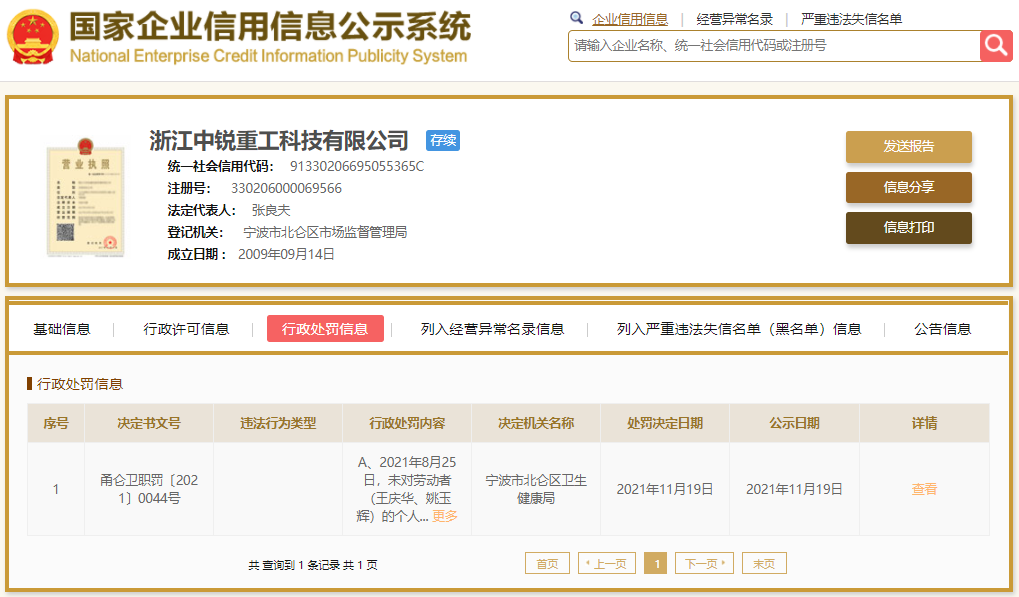Select the 严重违法失信名单 search category

(x=851, y=19)
